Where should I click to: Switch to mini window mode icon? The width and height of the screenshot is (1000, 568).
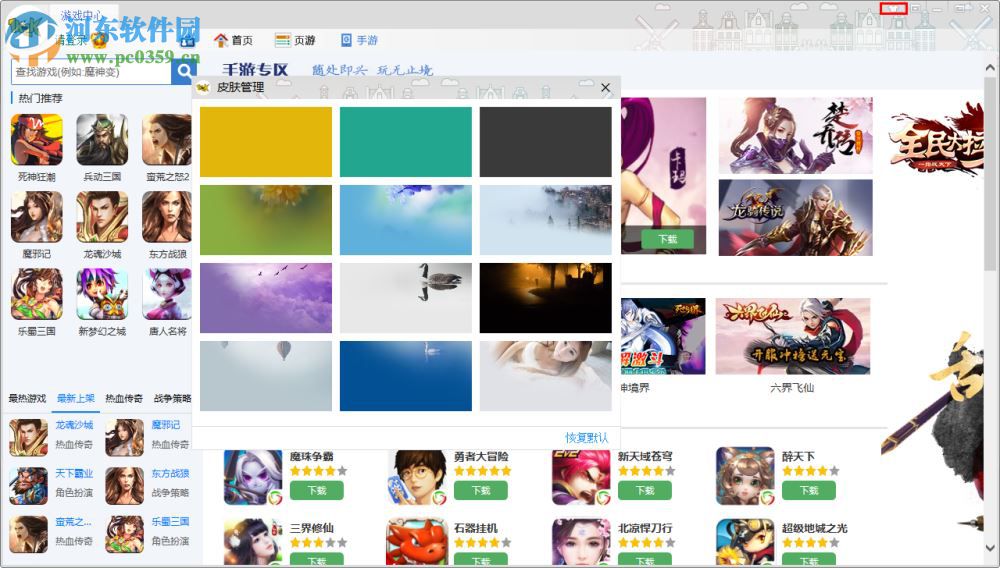915,8
